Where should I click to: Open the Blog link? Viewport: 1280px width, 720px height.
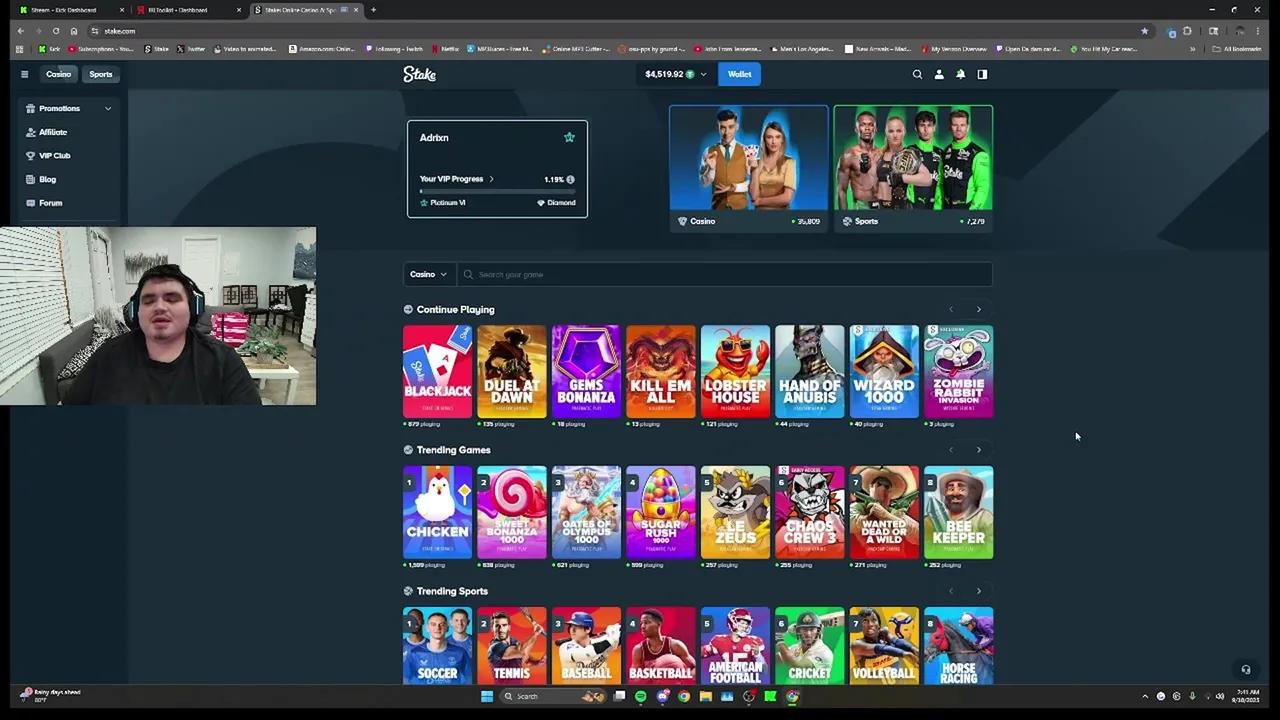(47, 179)
